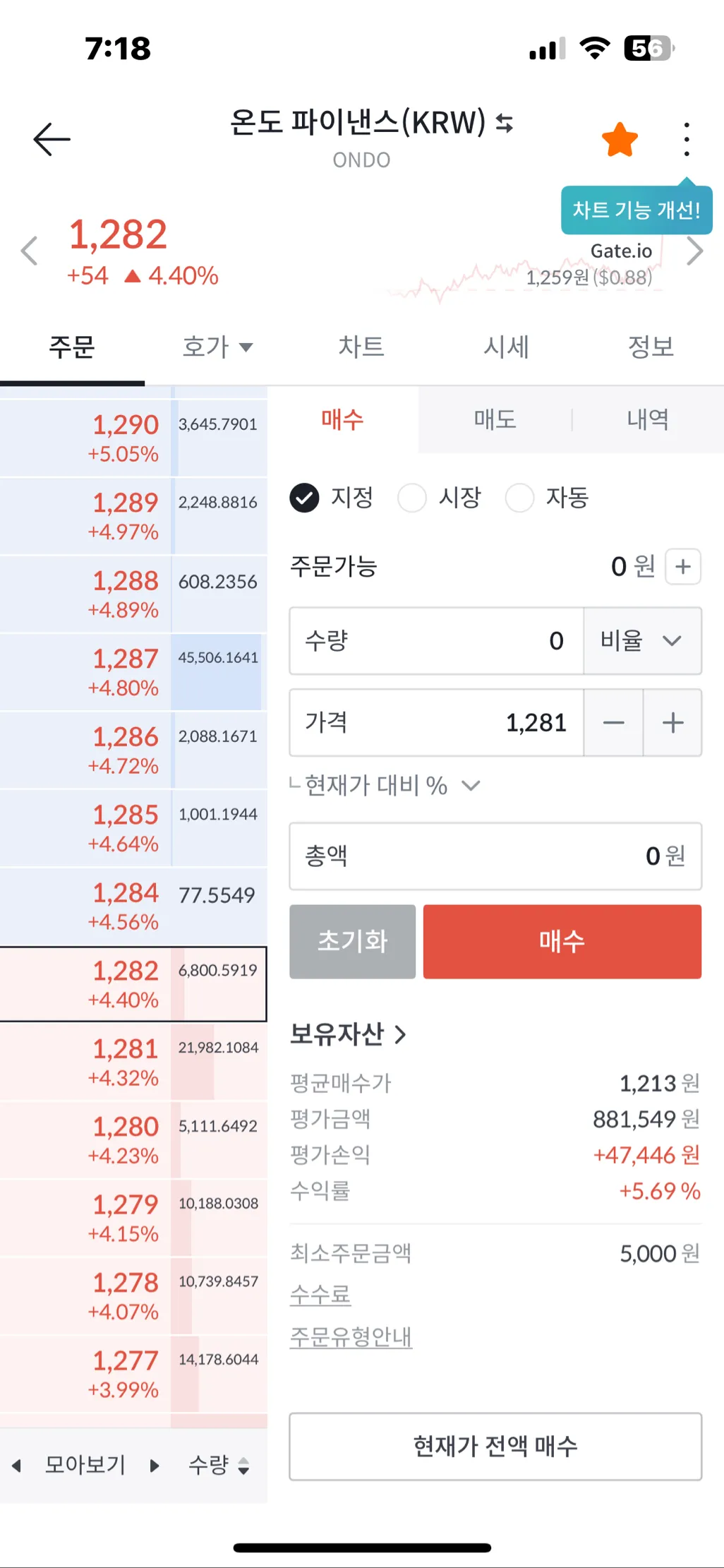Viewport: 724px width, 1568px height.
Task: Switch to the 차트 tab
Action: click(x=361, y=347)
